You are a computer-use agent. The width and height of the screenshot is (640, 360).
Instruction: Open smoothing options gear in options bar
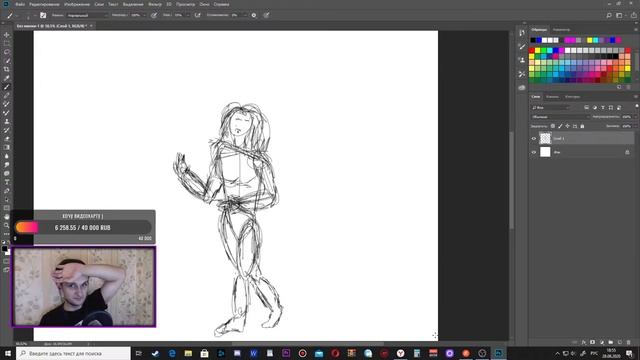point(254,15)
